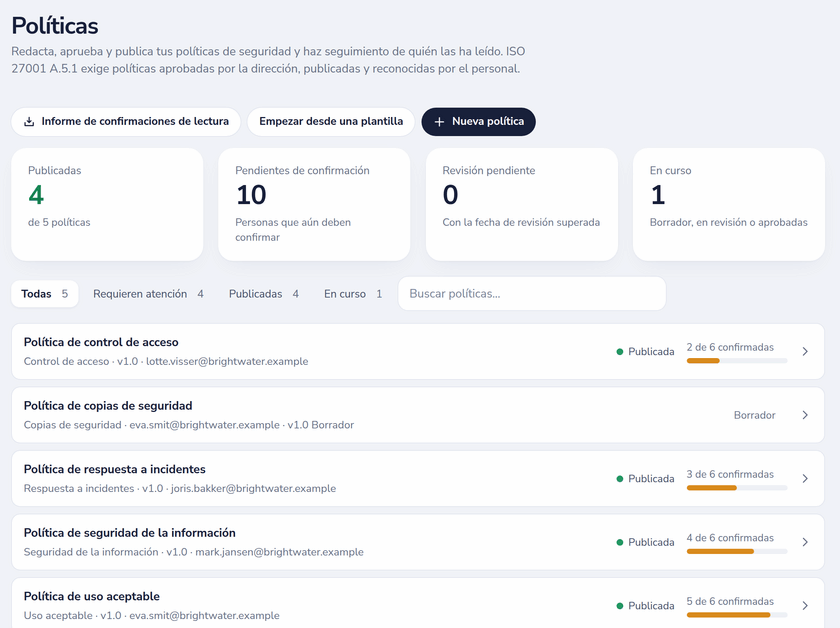Click the download icon in the Informe button
Screen dimensions: 840x628
point(29,122)
